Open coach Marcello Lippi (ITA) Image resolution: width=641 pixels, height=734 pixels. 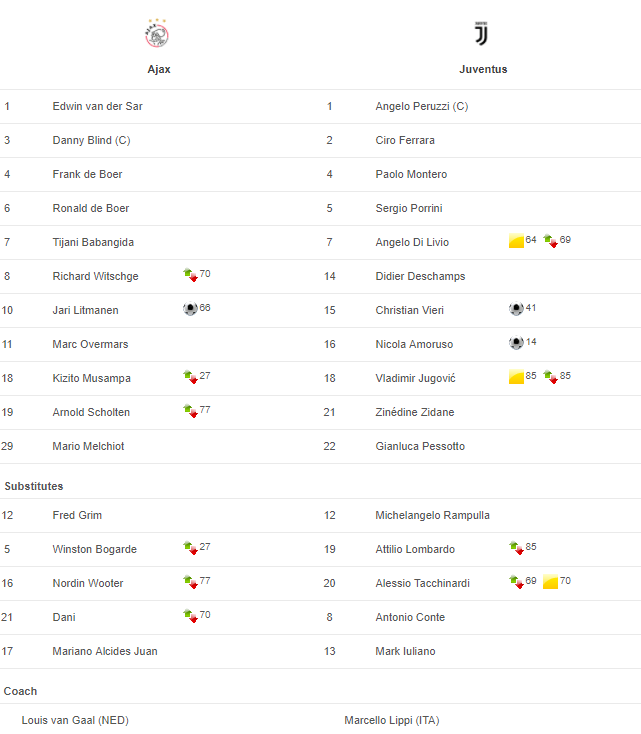click(391, 720)
